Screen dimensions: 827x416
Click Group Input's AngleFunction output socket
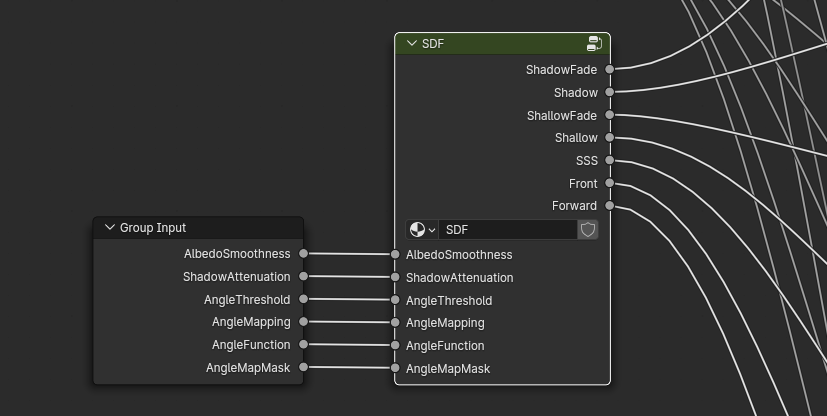(x=303, y=345)
